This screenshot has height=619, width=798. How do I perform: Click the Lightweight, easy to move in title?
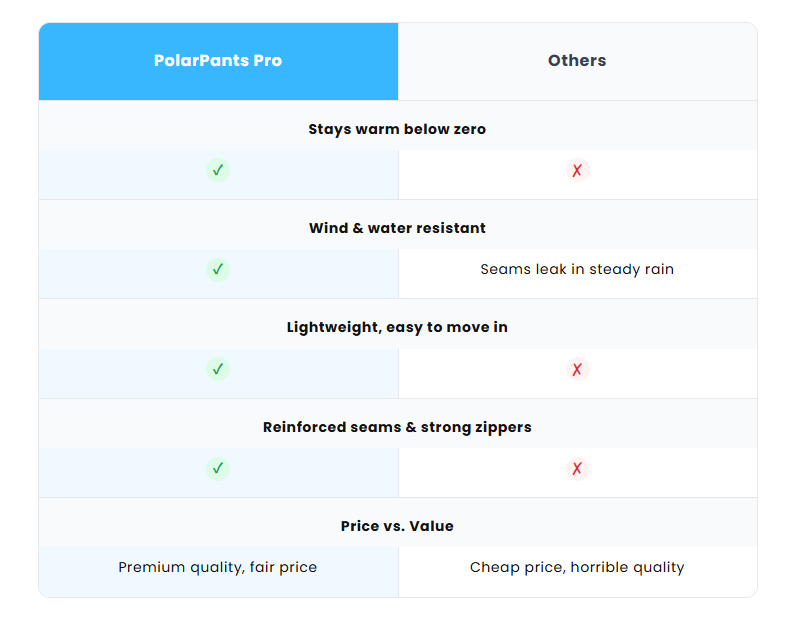pos(397,327)
